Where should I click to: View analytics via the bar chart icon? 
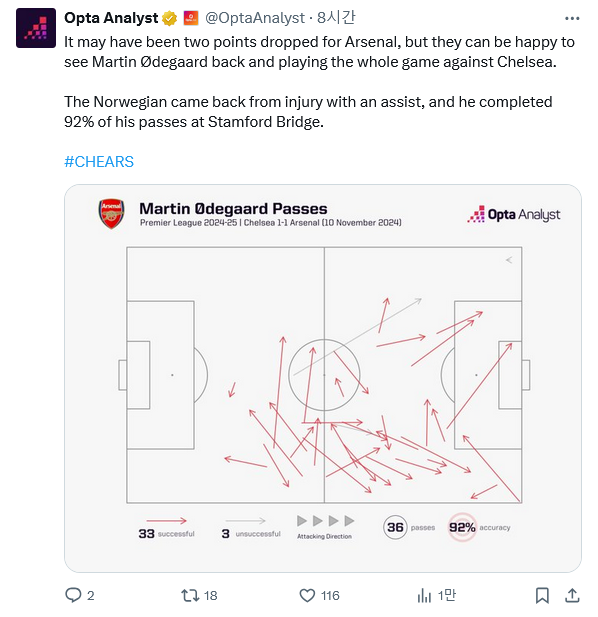(424, 595)
